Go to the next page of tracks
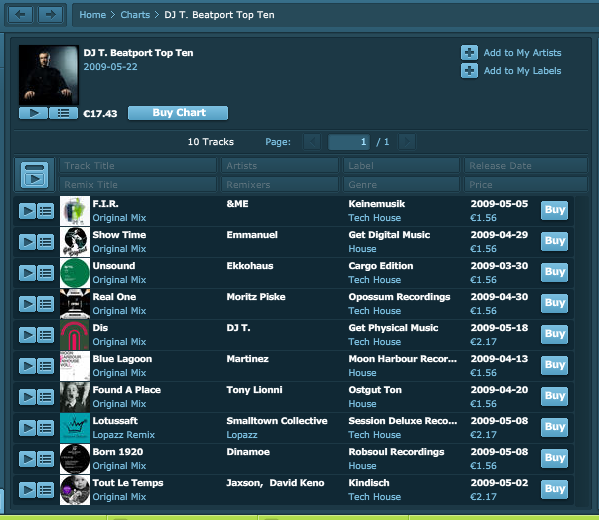599x520 pixels. (407, 142)
